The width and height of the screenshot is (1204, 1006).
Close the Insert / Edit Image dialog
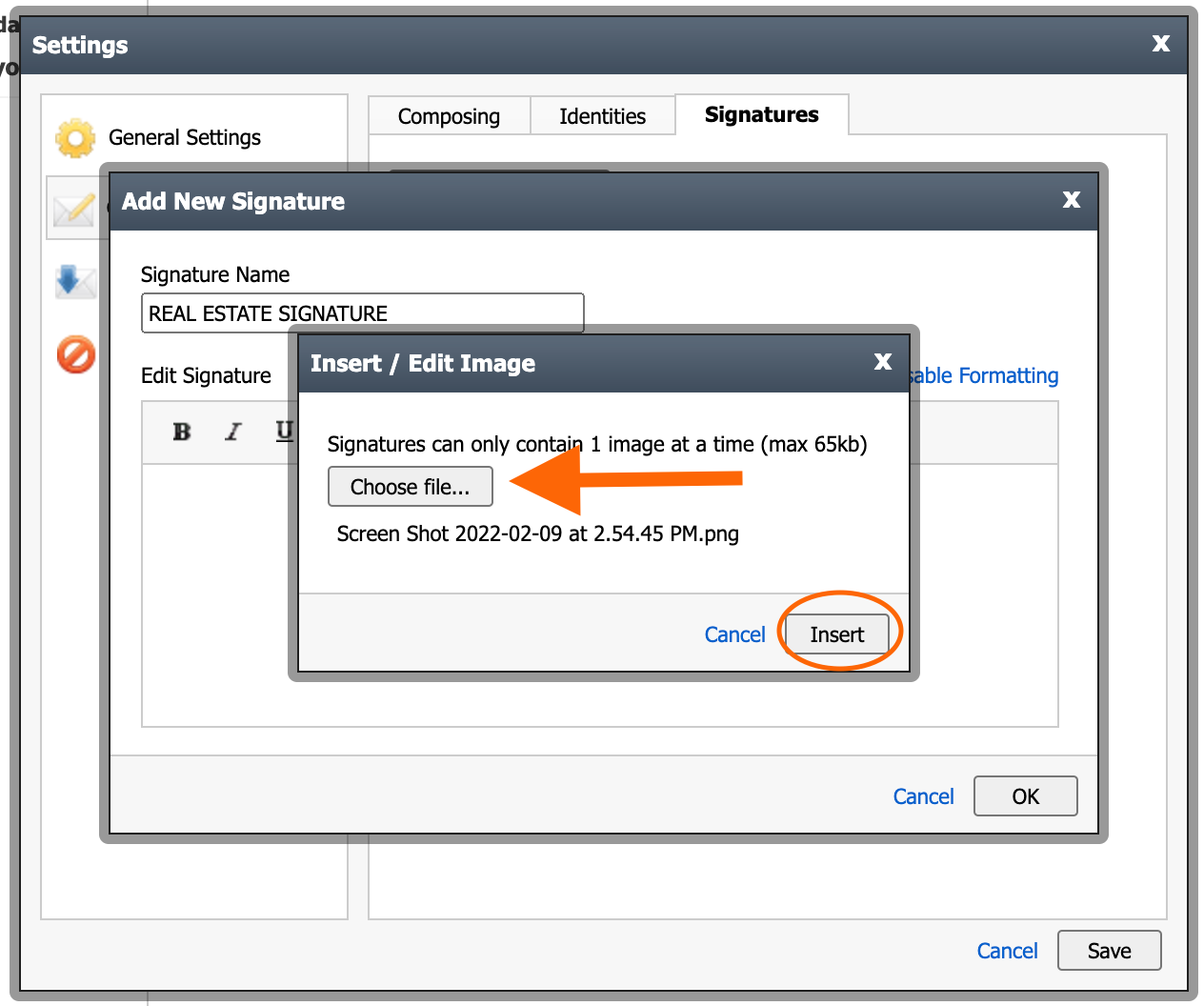pos(882,362)
